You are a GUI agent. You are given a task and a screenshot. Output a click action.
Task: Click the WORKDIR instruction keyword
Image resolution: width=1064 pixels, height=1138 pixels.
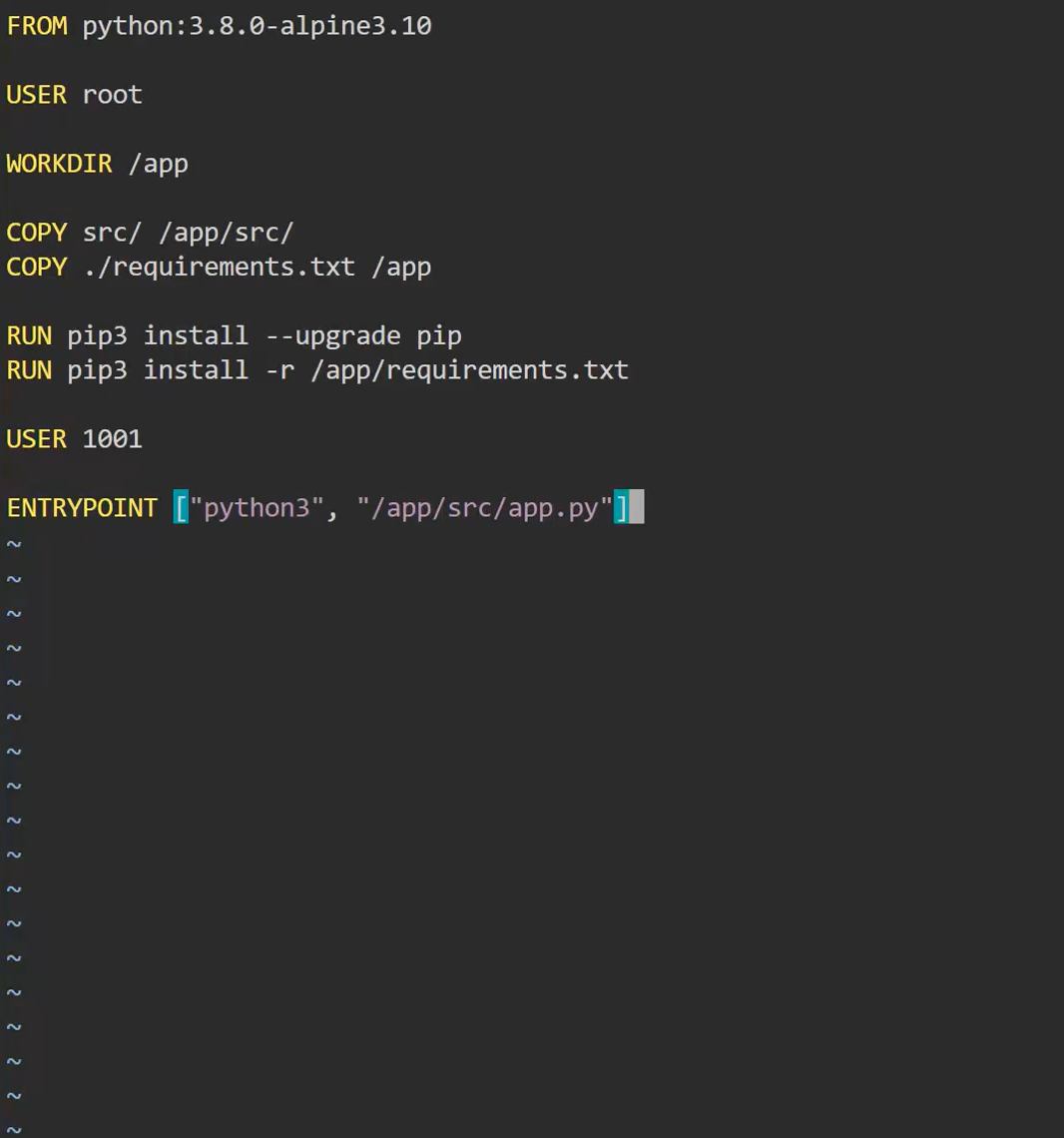(x=59, y=164)
